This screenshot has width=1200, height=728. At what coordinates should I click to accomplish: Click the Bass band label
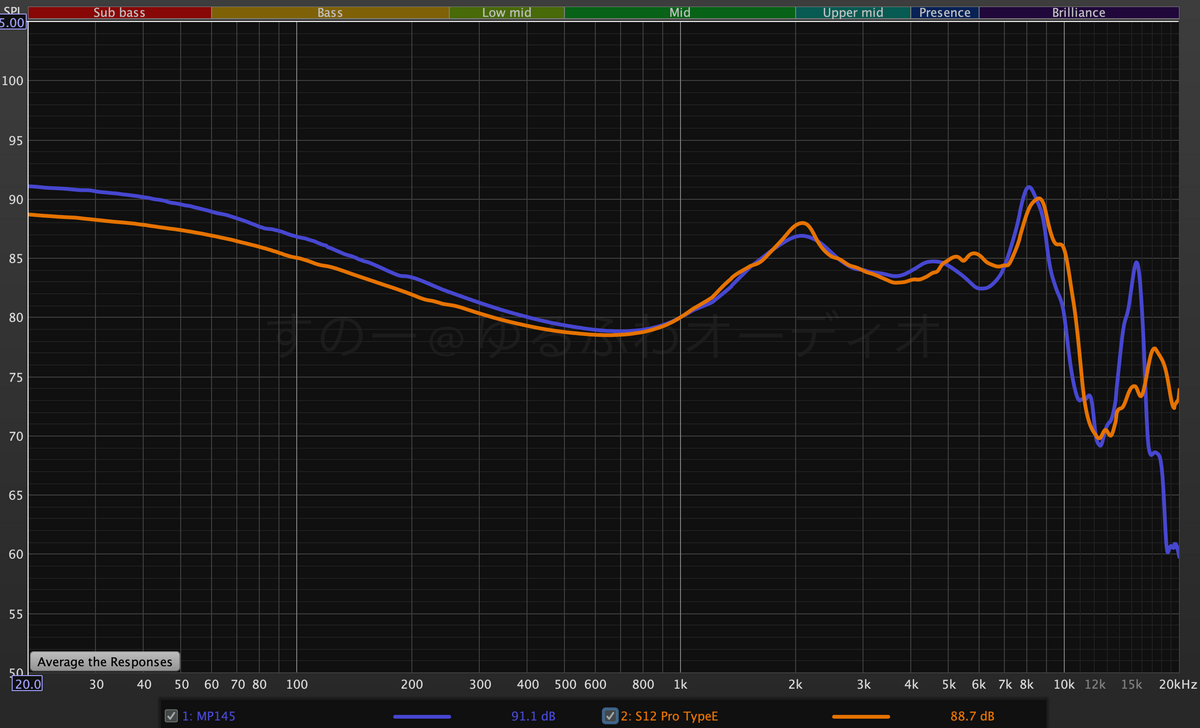pos(330,13)
